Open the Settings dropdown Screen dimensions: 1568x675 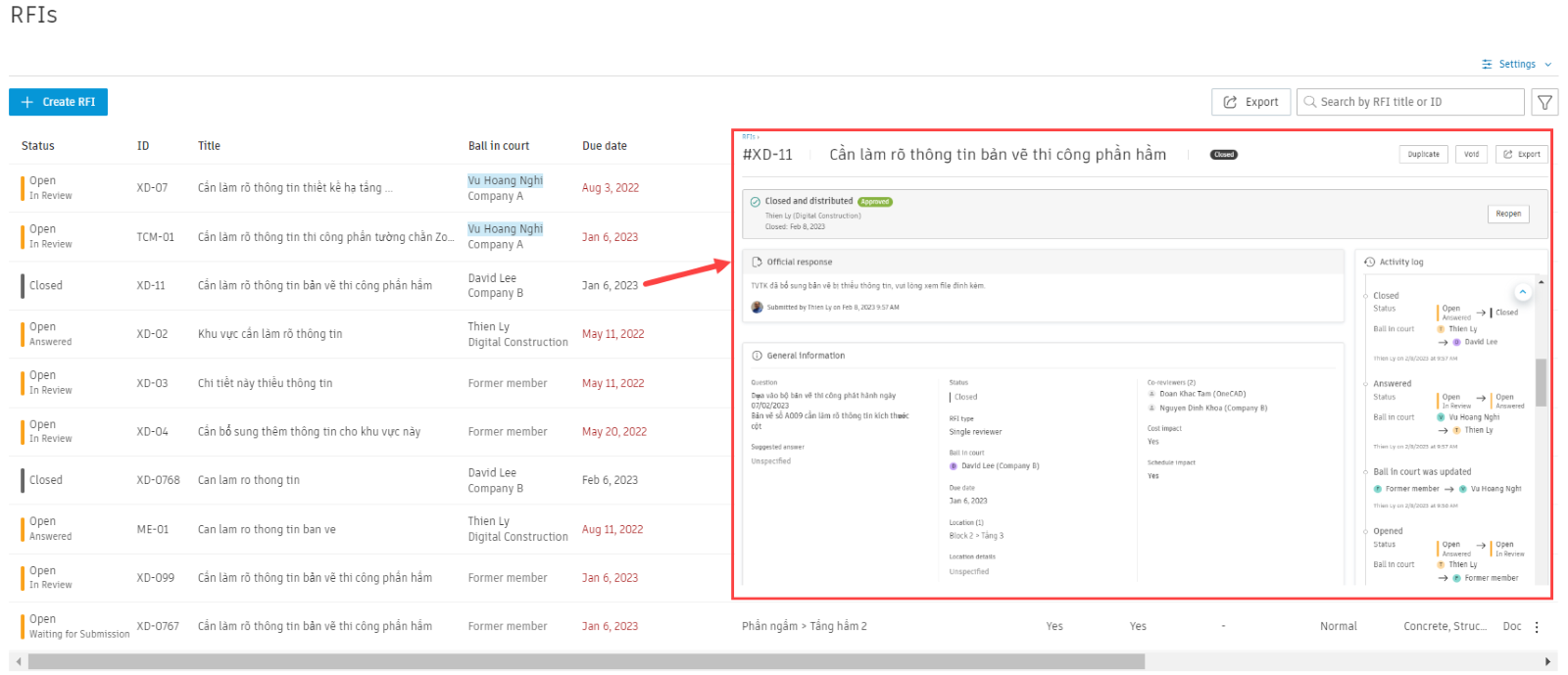coord(1517,65)
